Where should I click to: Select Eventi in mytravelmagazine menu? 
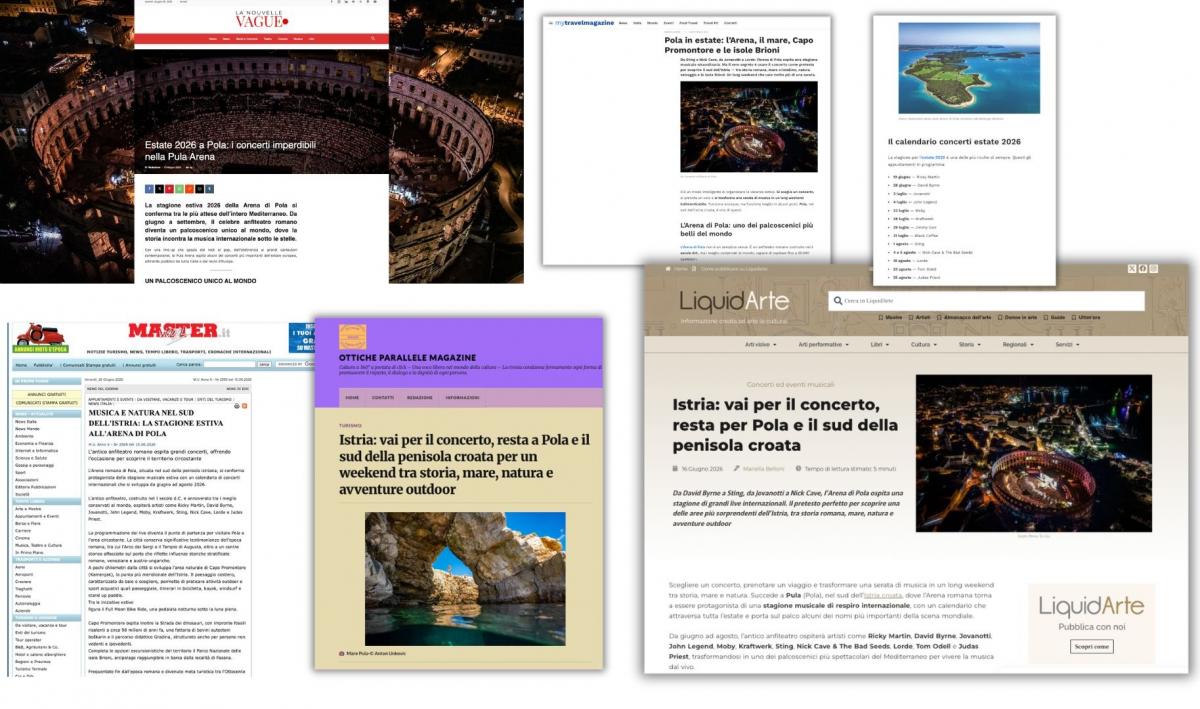point(670,22)
